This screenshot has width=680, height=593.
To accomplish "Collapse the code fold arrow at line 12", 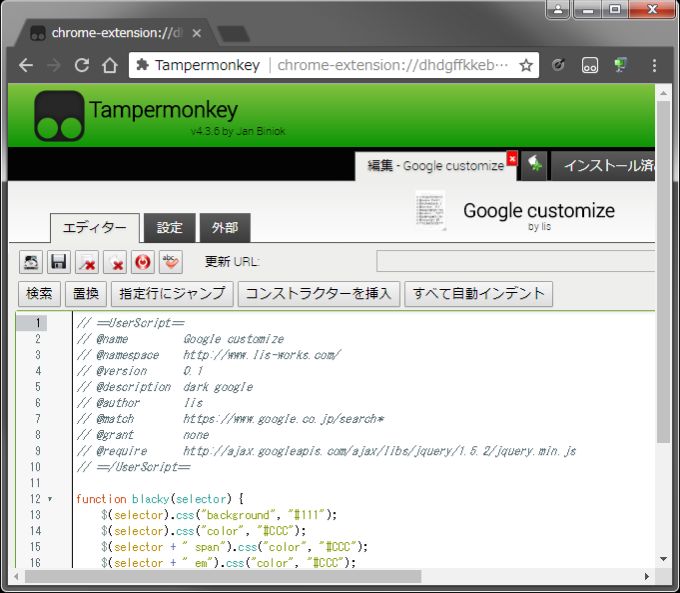I will coord(50,499).
